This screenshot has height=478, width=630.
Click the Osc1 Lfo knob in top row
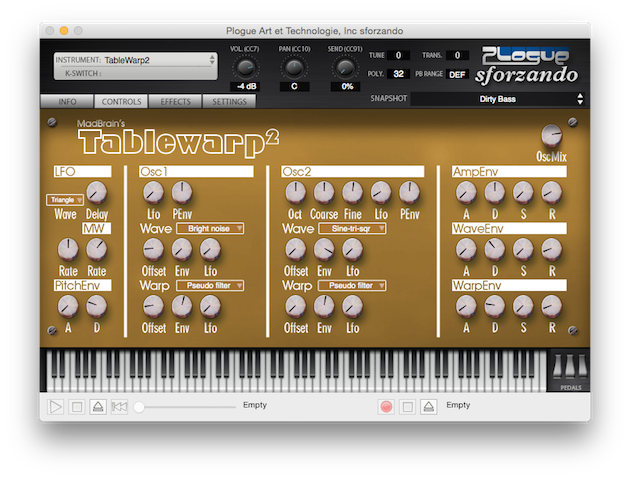[153, 192]
